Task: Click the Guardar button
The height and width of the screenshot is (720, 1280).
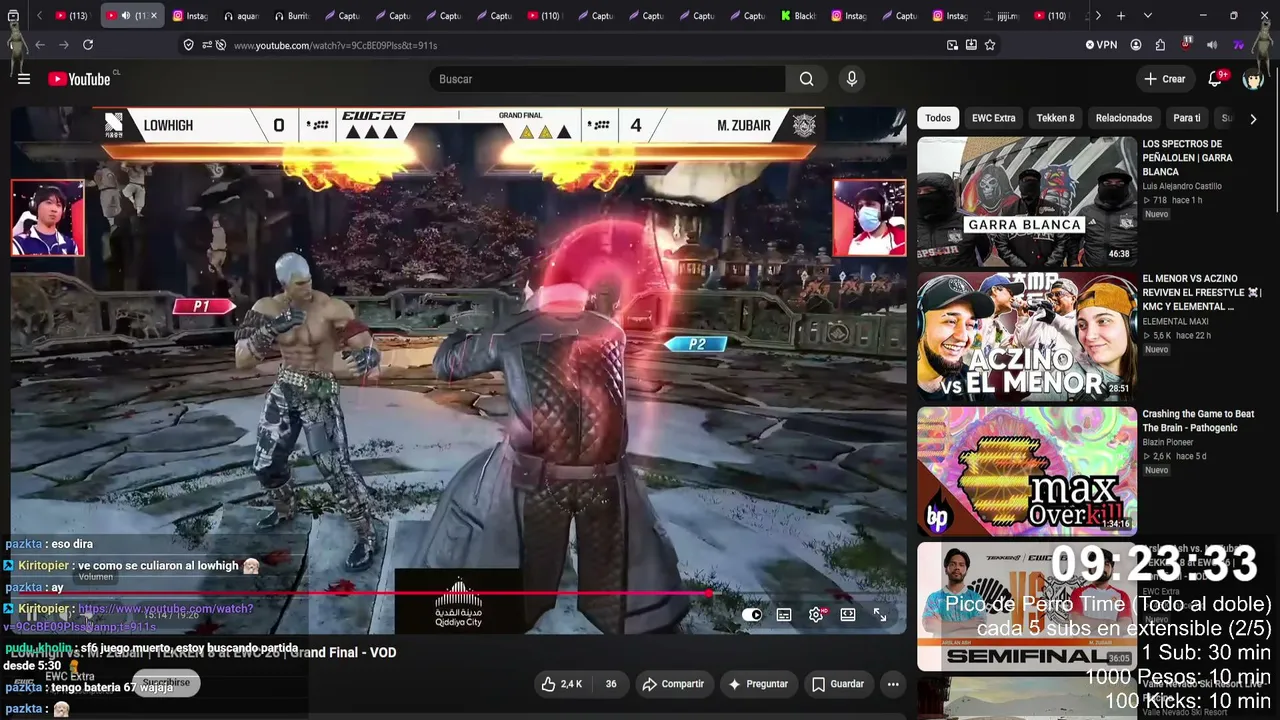Action: [x=838, y=684]
